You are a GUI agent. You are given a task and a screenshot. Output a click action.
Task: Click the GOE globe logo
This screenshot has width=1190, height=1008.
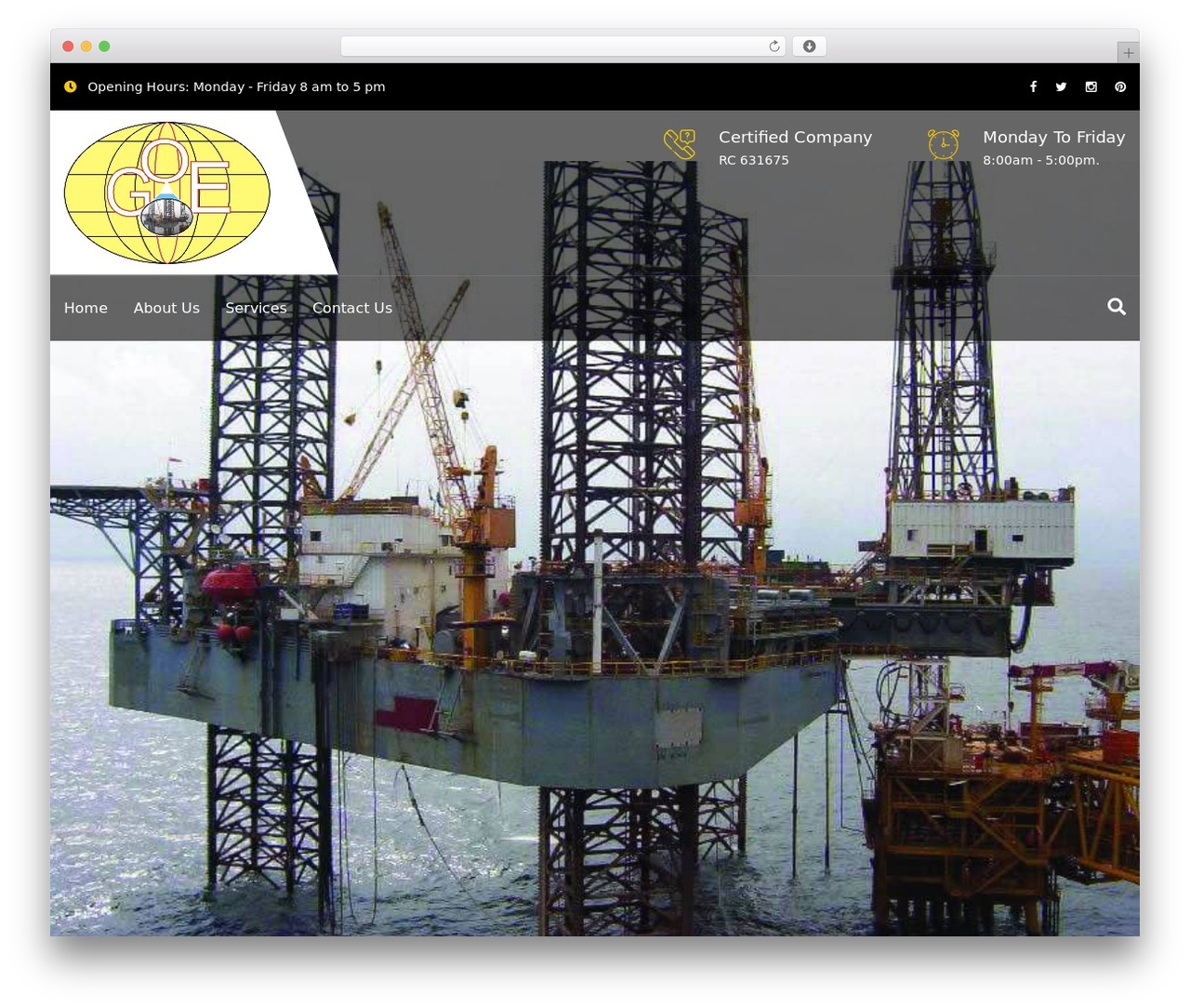(x=167, y=192)
